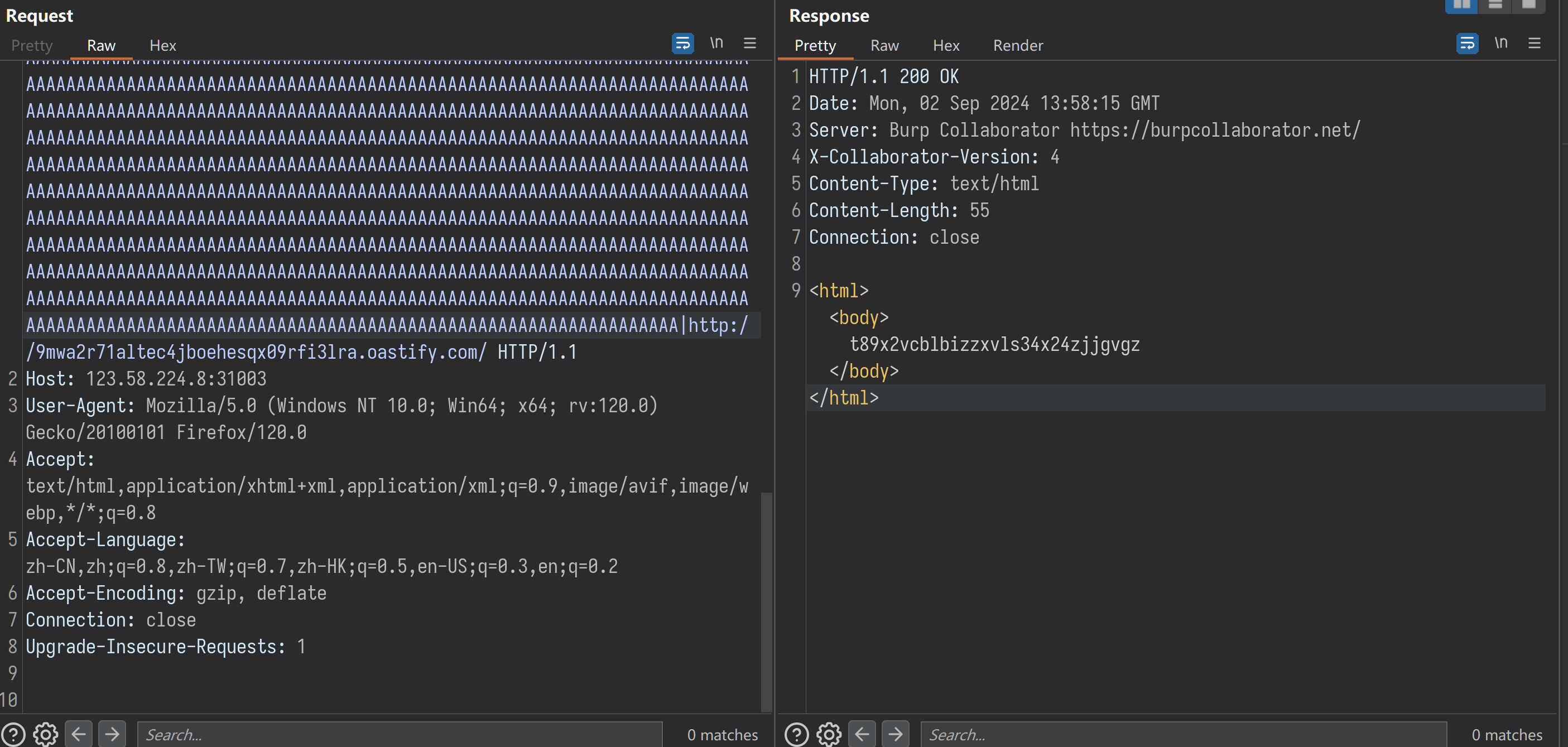Click Content-Length: 55 header
The image size is (1568, 747).
[x=899, y=211]
